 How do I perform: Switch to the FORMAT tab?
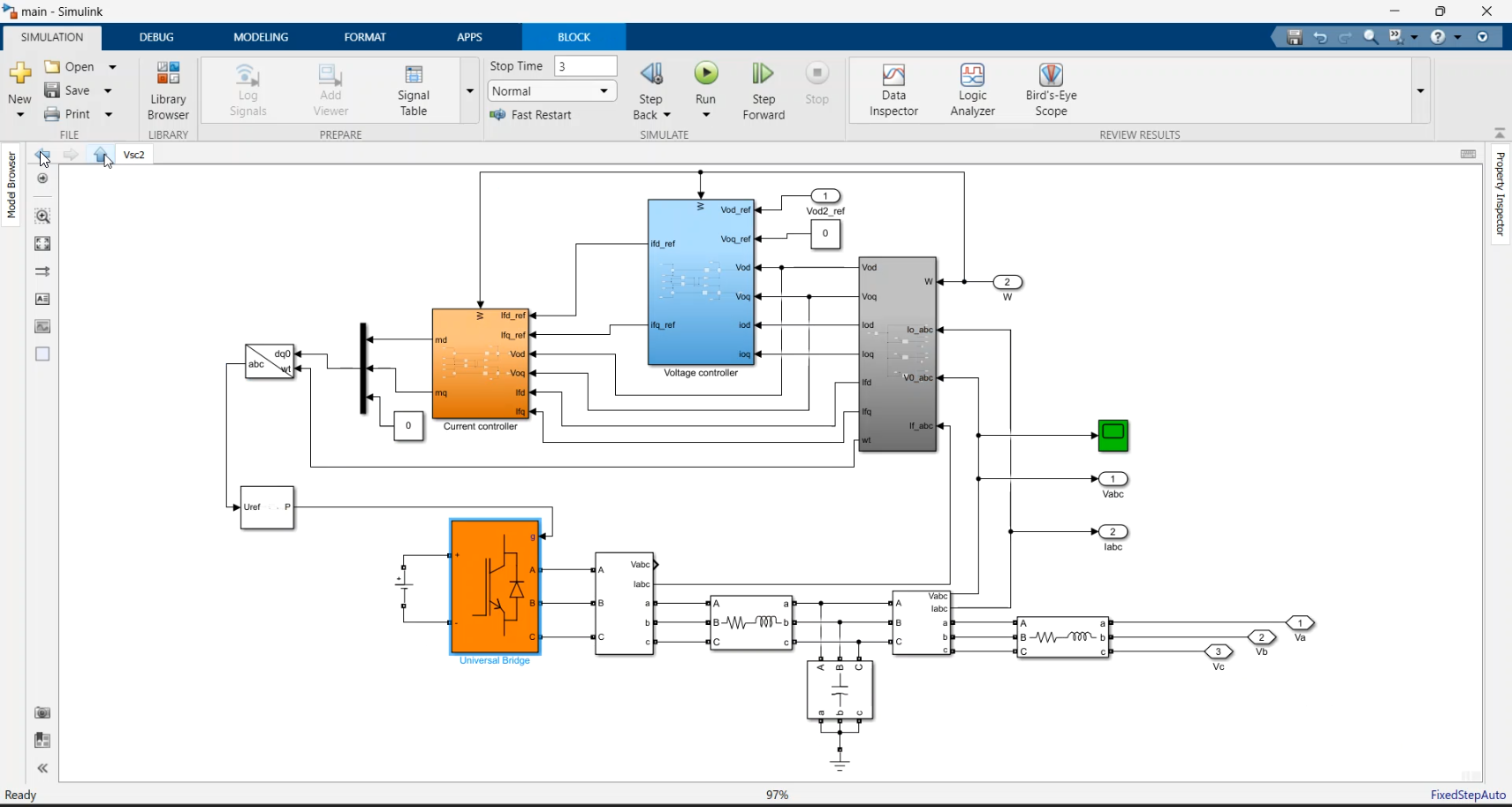click(x=365, y=37)
